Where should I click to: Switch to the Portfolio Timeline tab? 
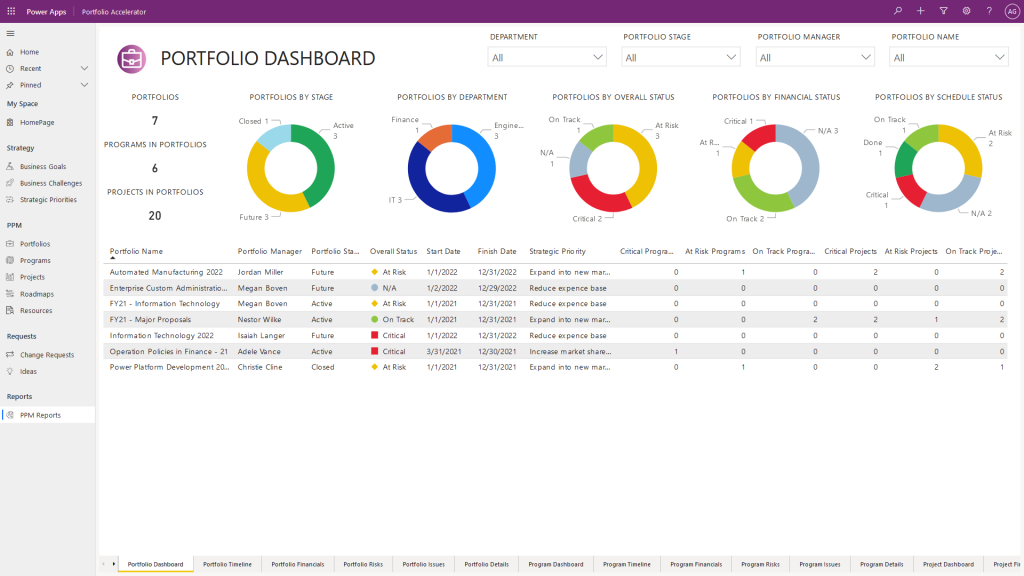coord(227,564)
